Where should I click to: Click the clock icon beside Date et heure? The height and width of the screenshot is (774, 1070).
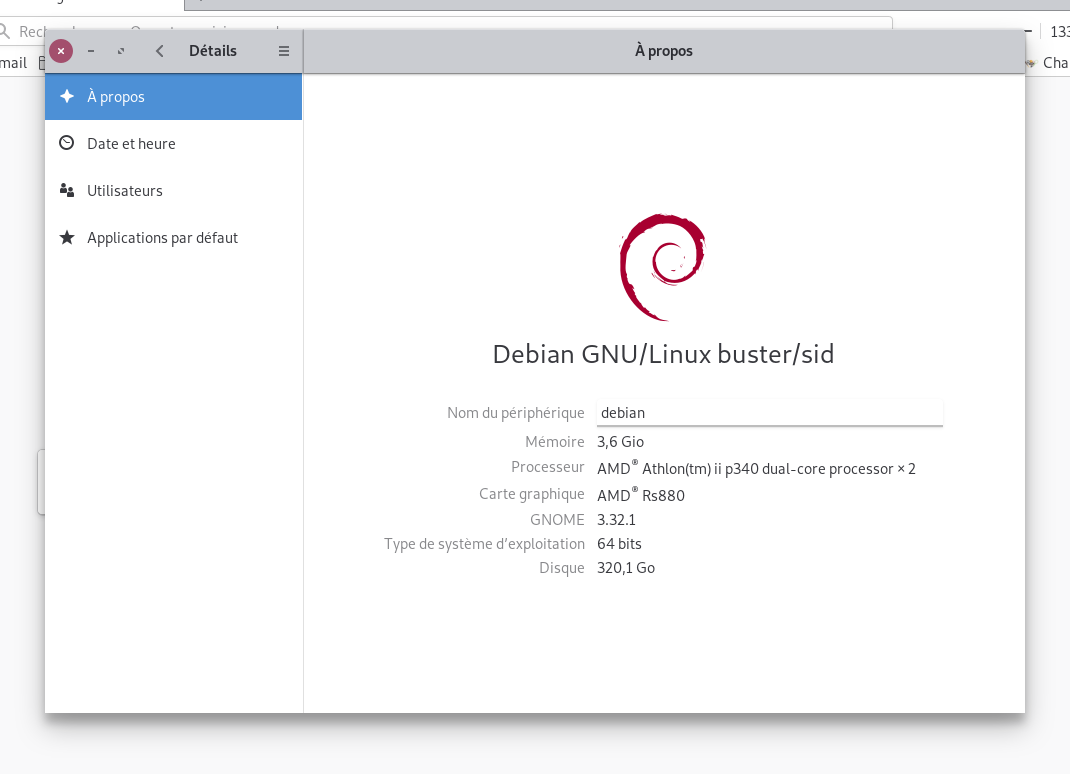[x=66, y=143]
